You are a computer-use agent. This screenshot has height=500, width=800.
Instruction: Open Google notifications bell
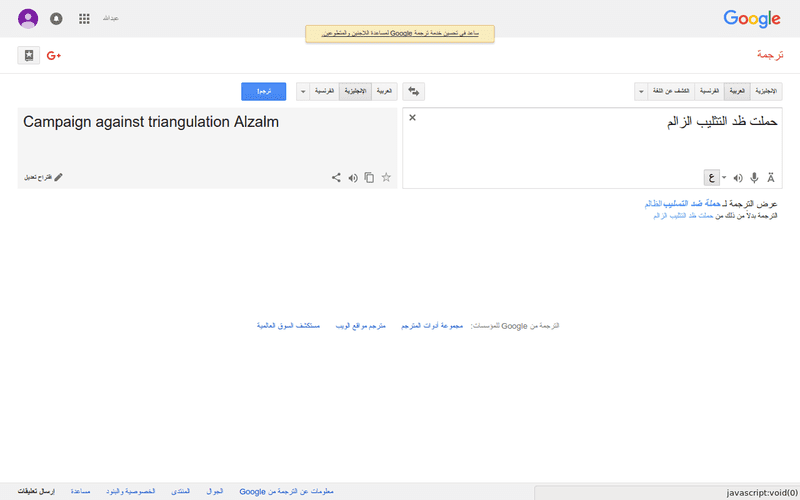56,19
